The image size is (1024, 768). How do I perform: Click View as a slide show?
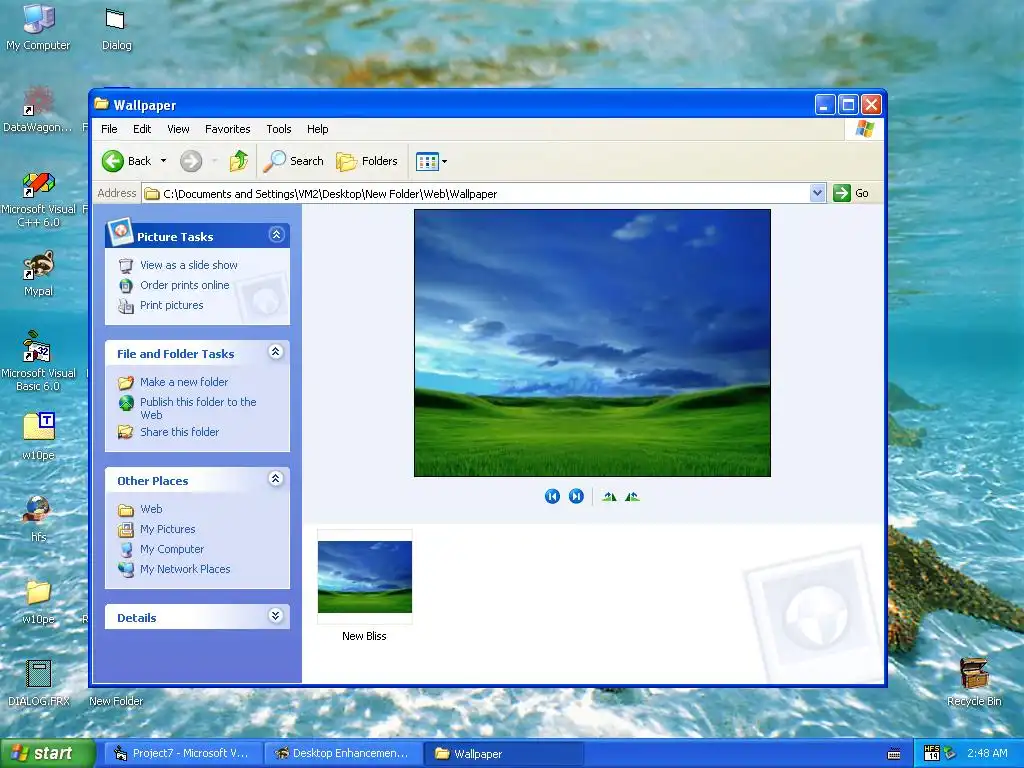189,265
